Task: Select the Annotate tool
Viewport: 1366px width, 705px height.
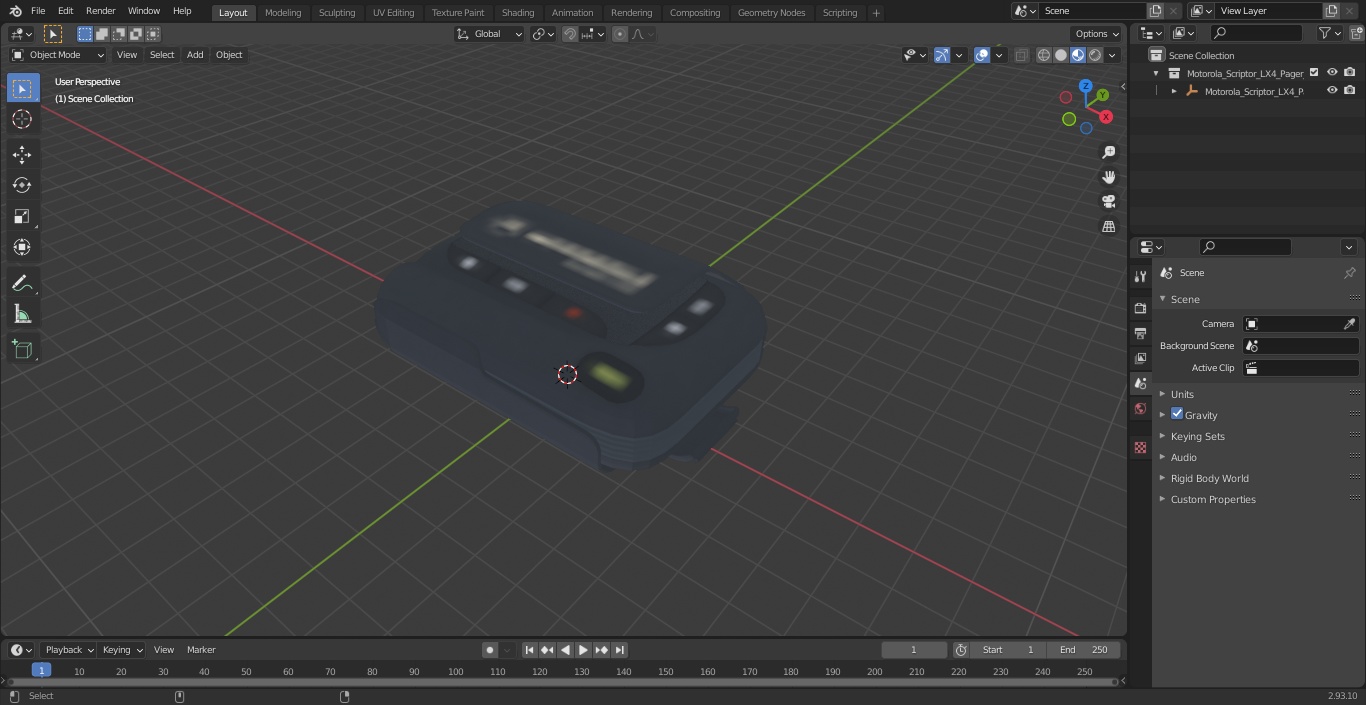Action: tap(22, 284)
